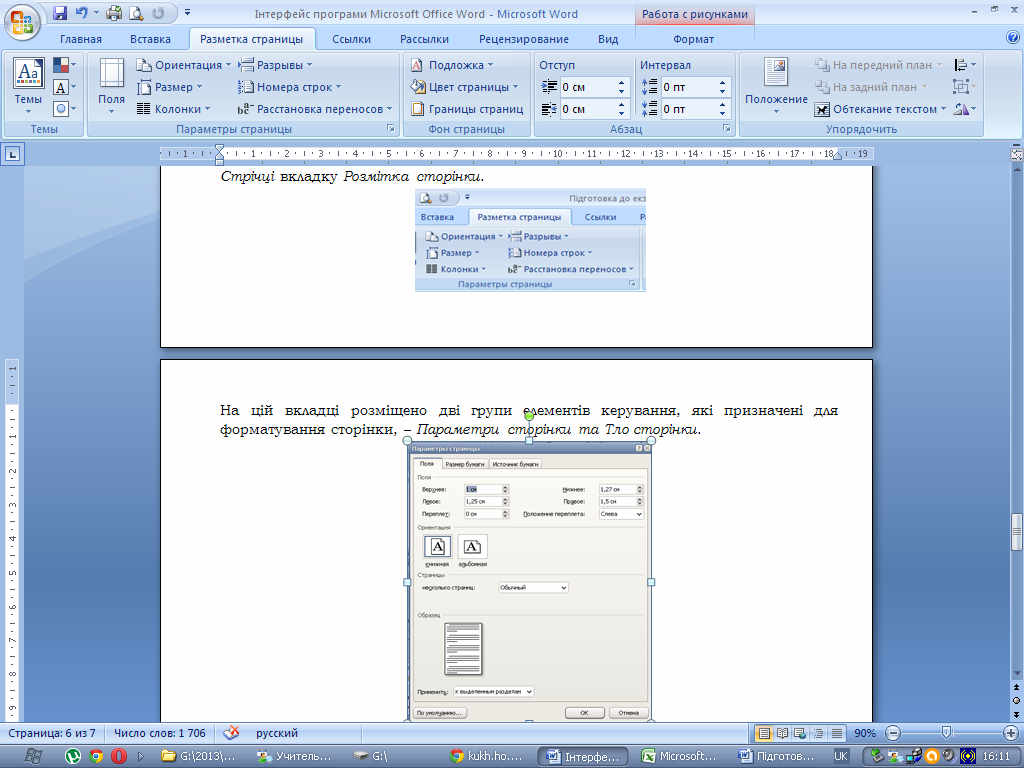Click left indent 0 см field
1024x768 pixels.
(x=587, y=87)
